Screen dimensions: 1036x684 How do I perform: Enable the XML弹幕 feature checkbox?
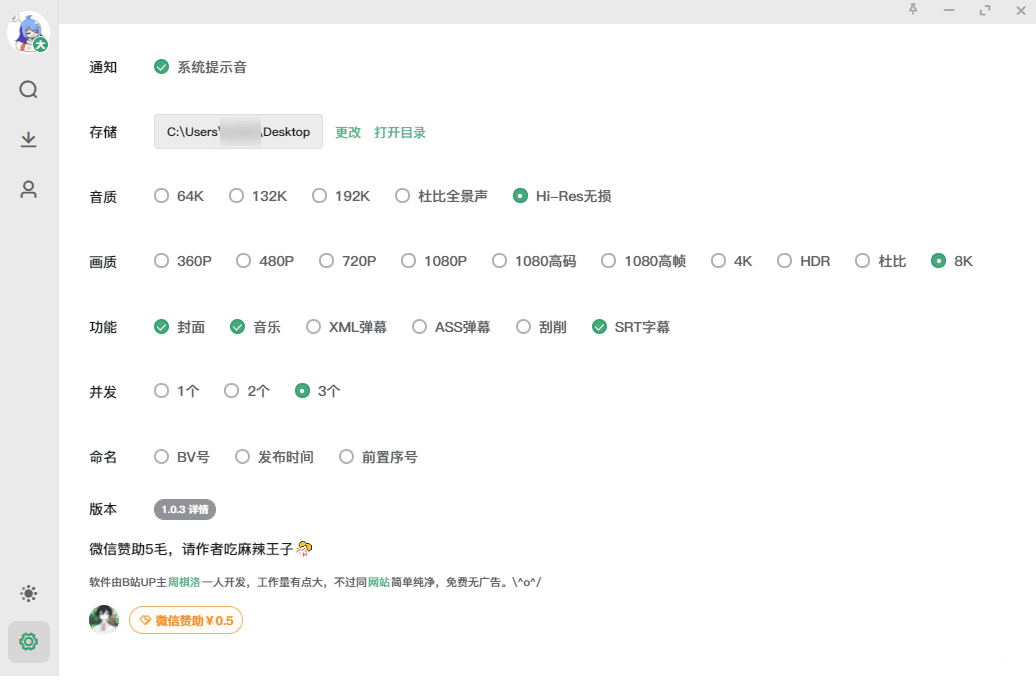[313, 326]
